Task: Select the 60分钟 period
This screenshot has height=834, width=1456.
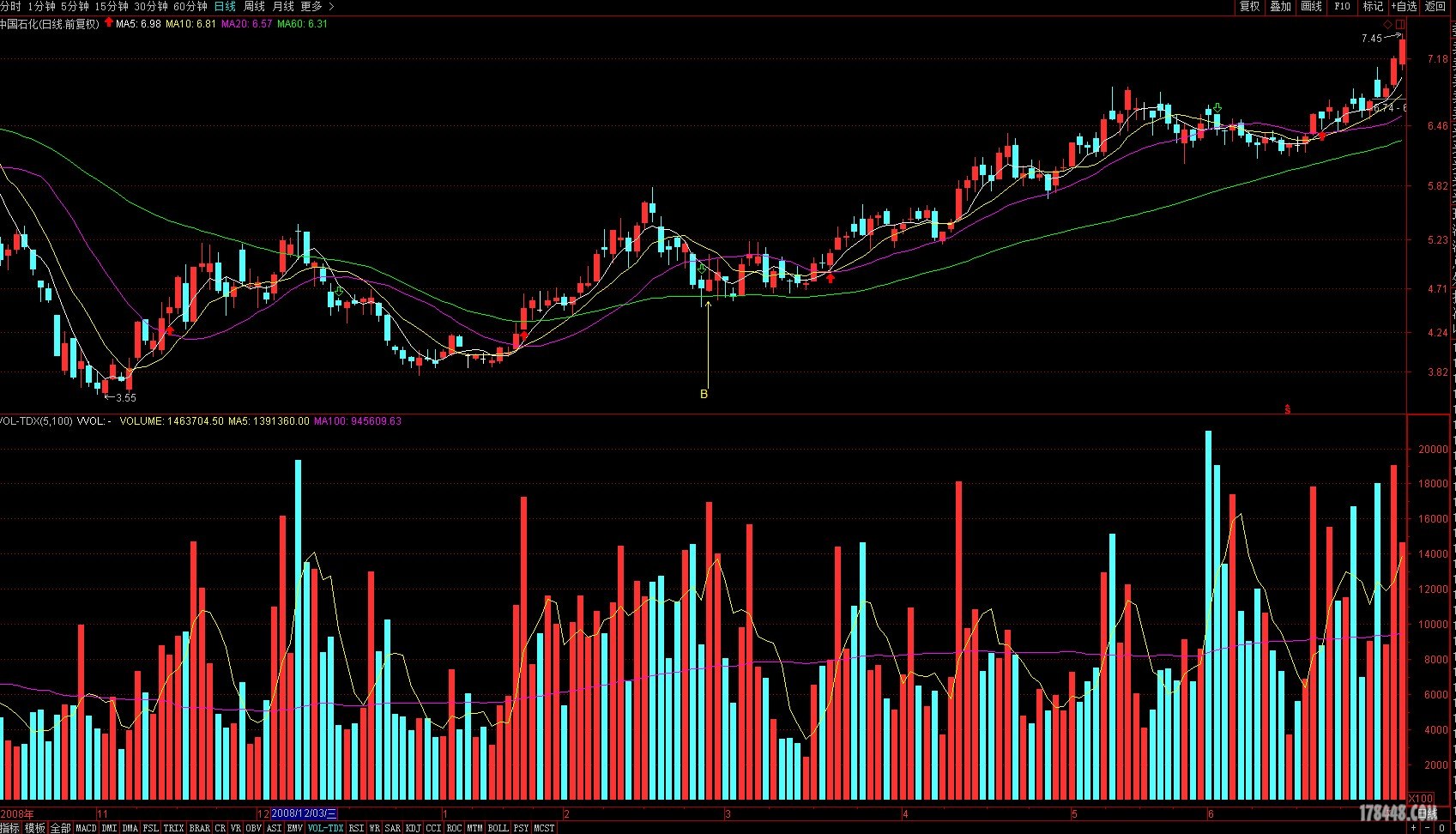Action: [190, 6]
